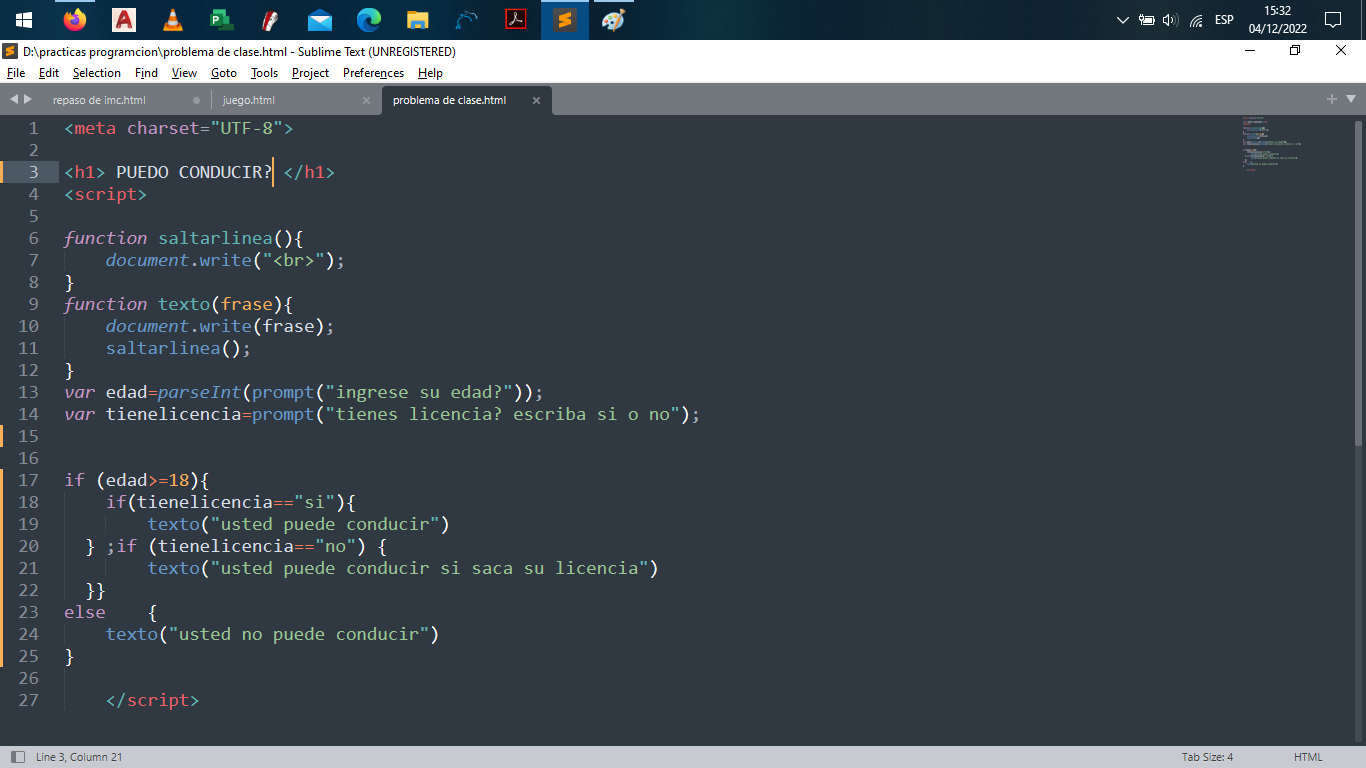Click line number 20 in the gutter
The width and height of the screenshot is (1366, 768).
click(28, 546)
